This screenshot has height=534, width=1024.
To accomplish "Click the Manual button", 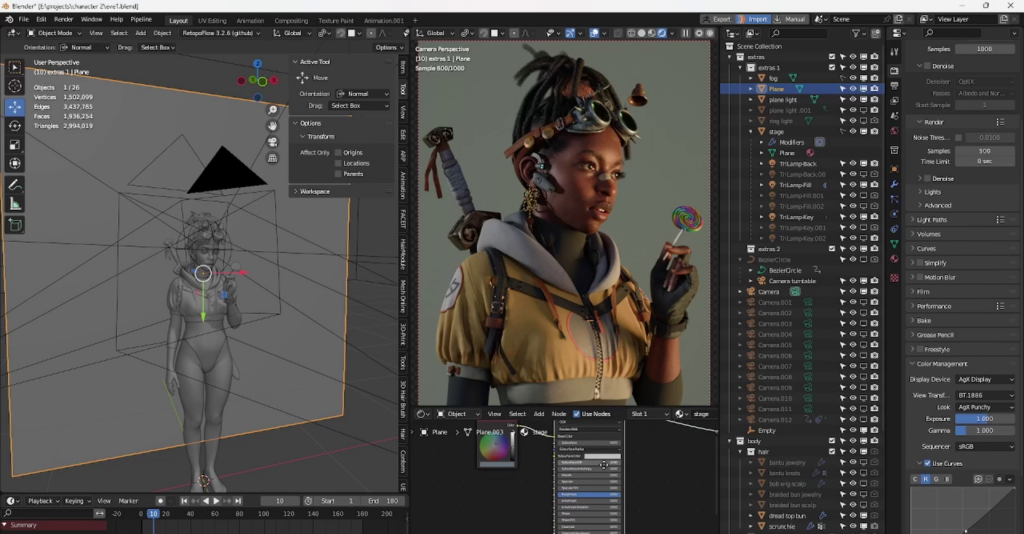I will (790, 20).
